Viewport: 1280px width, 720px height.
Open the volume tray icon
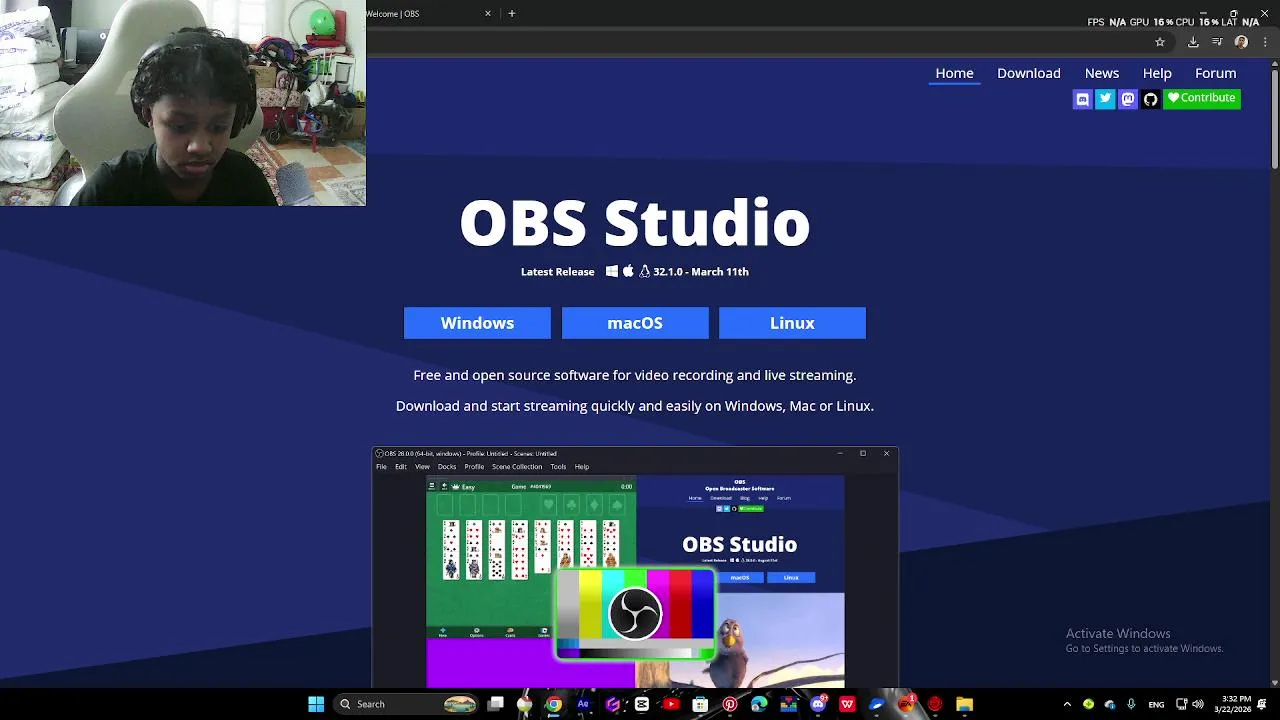[1198, 704]
